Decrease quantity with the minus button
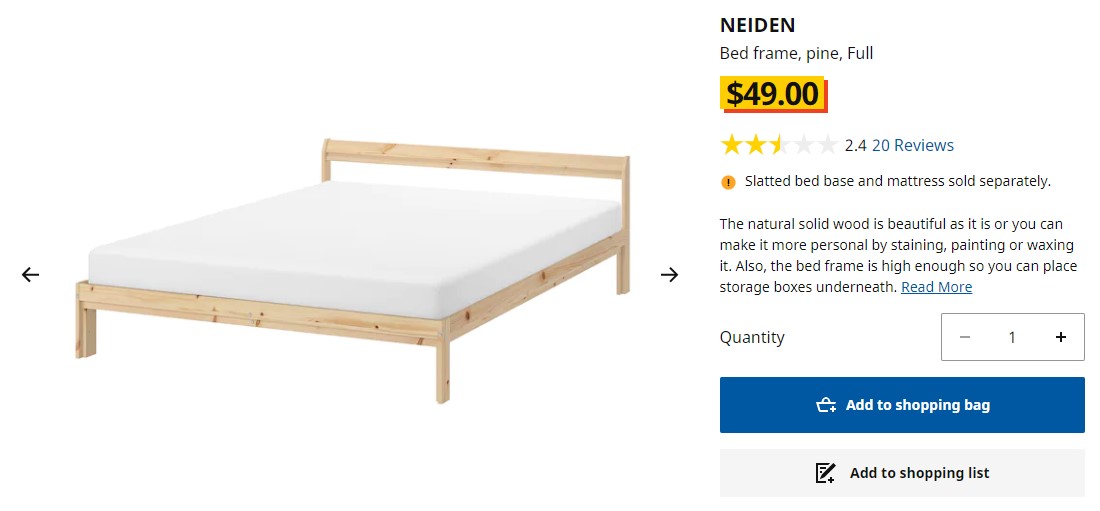 [x=965, y=337]
